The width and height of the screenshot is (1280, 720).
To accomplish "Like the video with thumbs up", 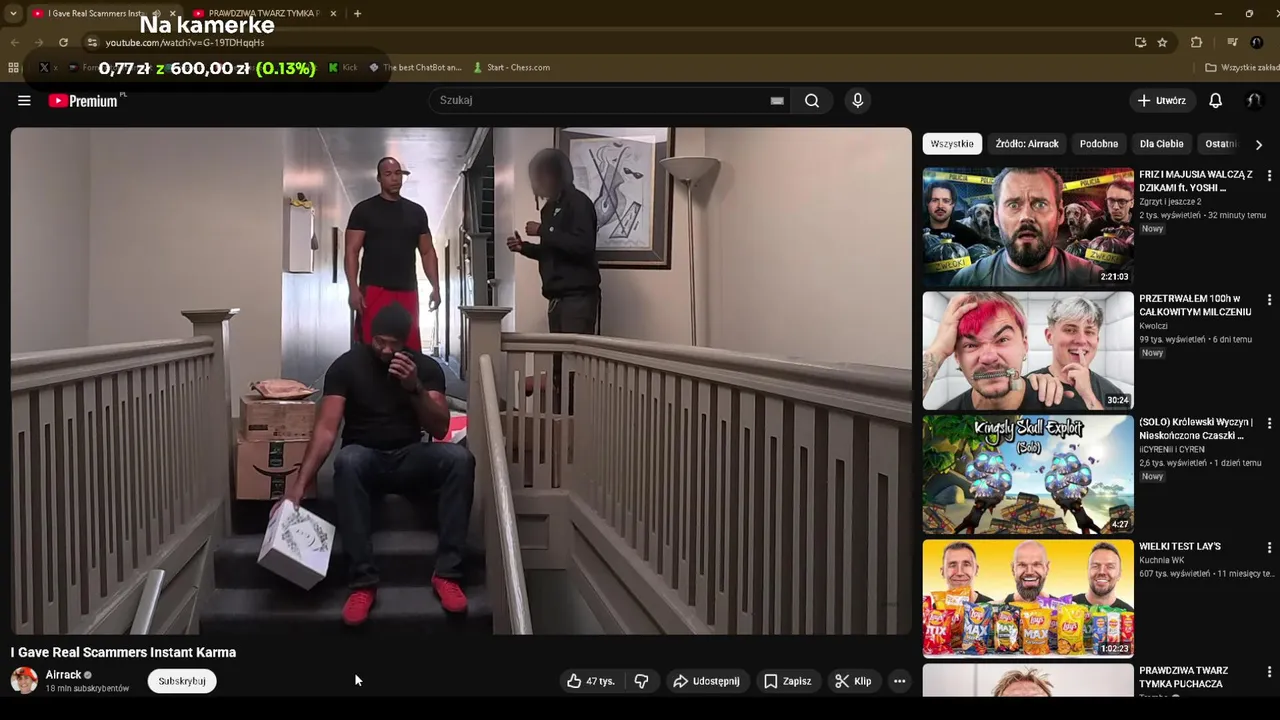I will 591,681.
